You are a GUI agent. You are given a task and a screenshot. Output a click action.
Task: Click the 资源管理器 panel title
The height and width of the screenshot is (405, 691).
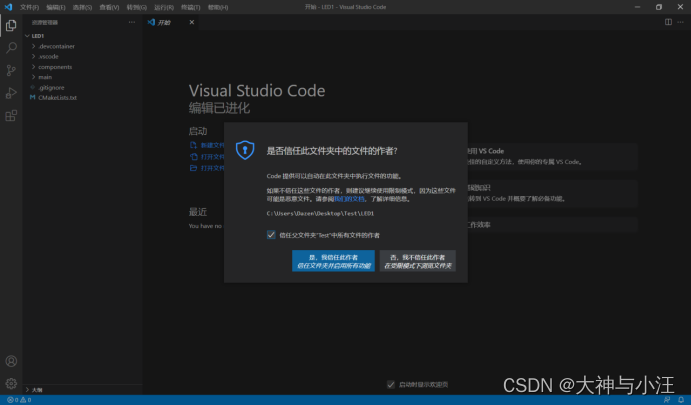45,22
